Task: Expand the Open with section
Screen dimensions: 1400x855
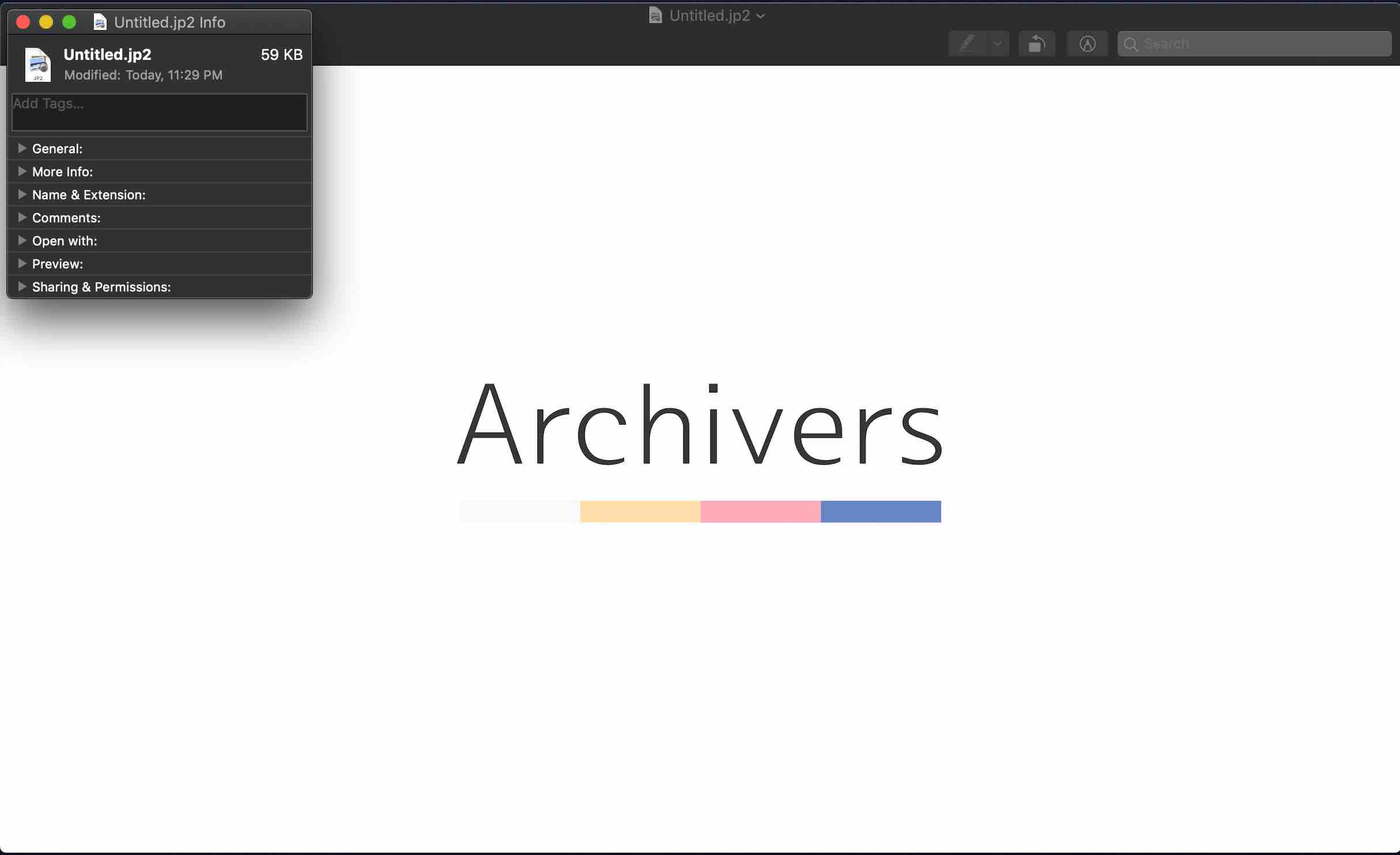Action: tap(22, 240)
